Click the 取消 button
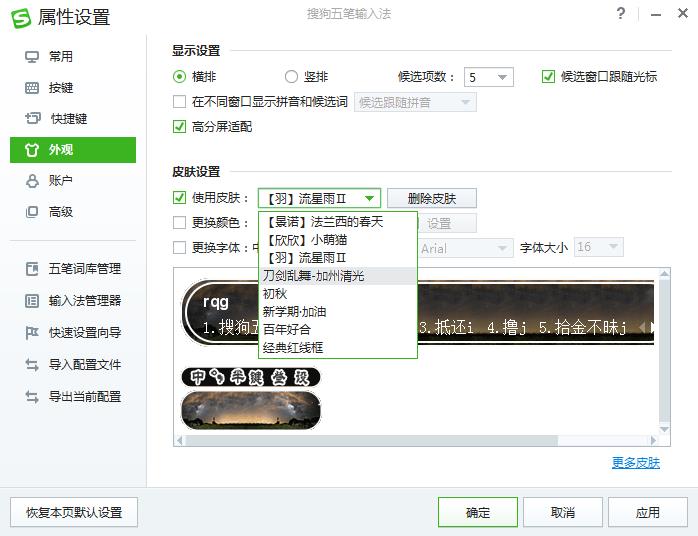 pos(563,512)
